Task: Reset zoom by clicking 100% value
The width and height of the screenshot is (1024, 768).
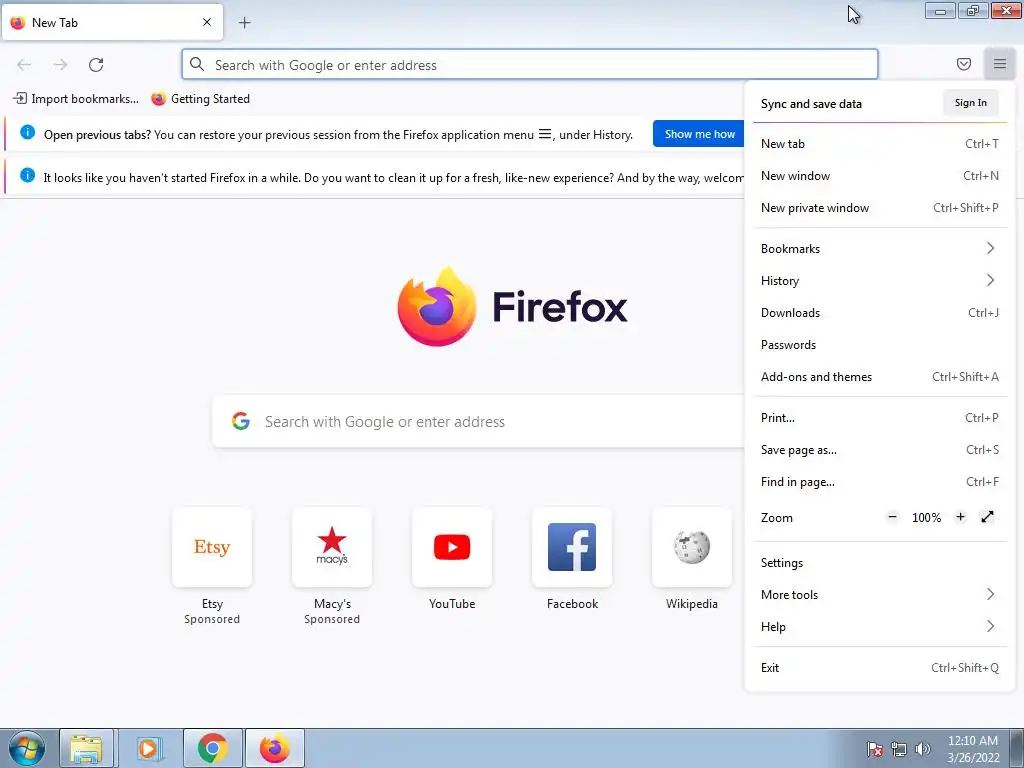Action: [x=926, y=518]
